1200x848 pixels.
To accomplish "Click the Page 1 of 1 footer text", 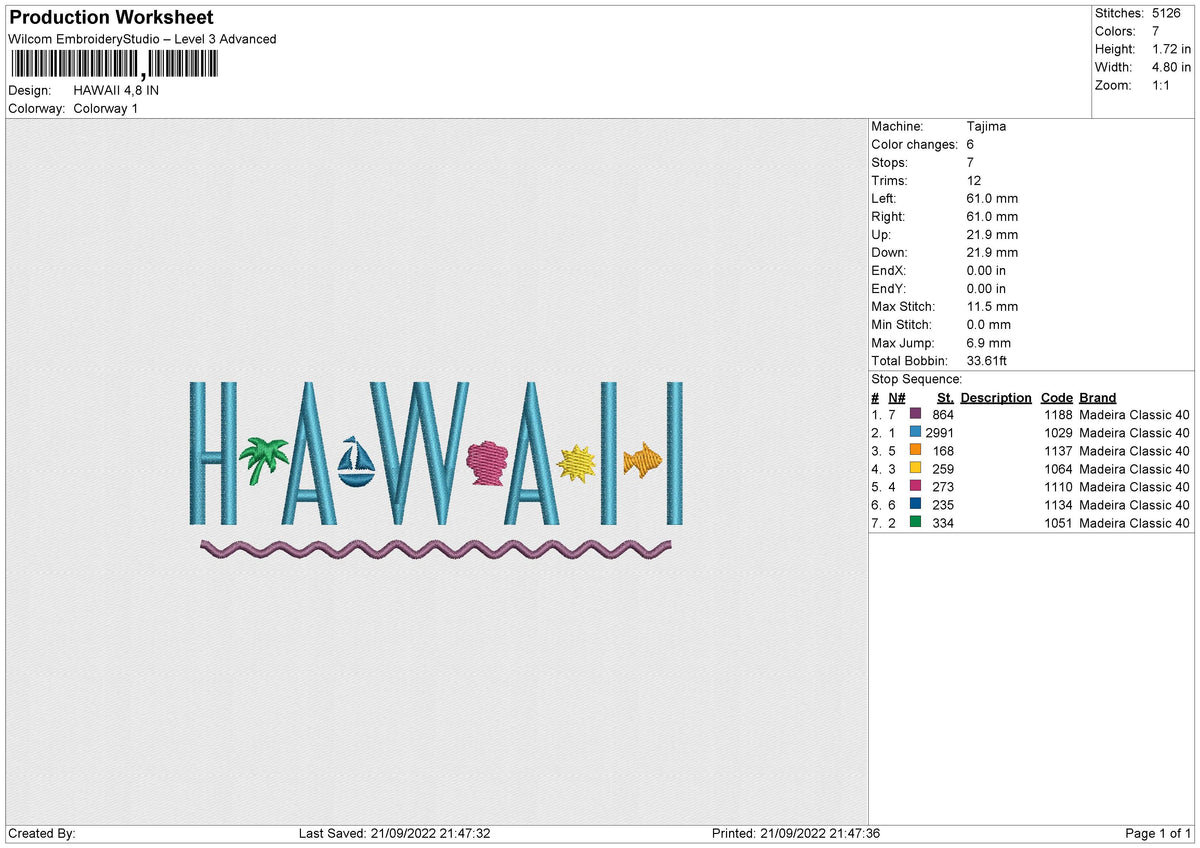I will (1158, 834).
